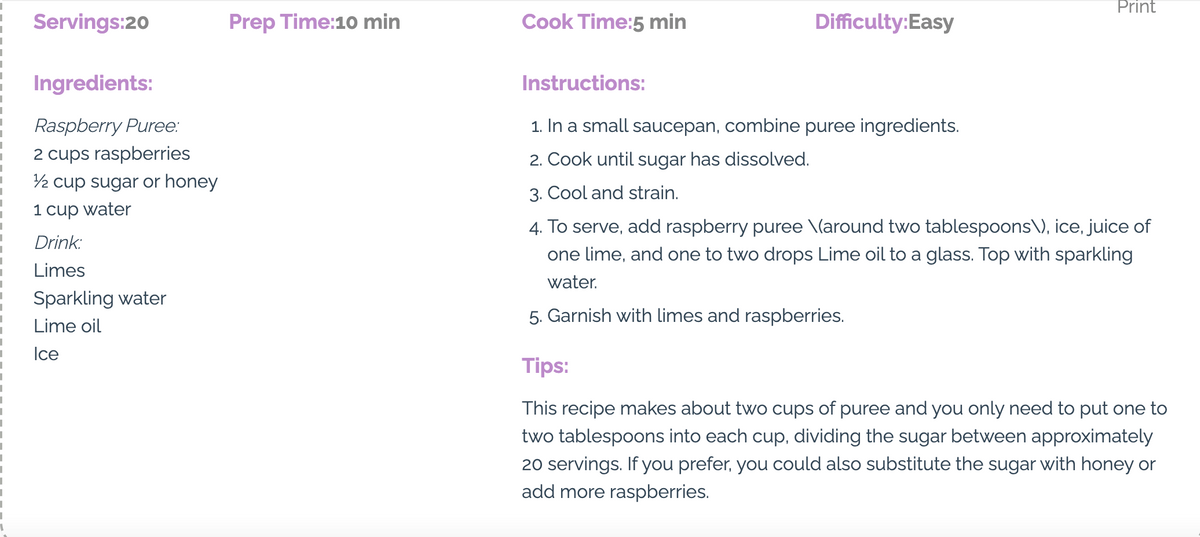The height and width of the screenshot is (537, 1200).
Task: Click the Sparkling water ingredient
Action: 100,298
